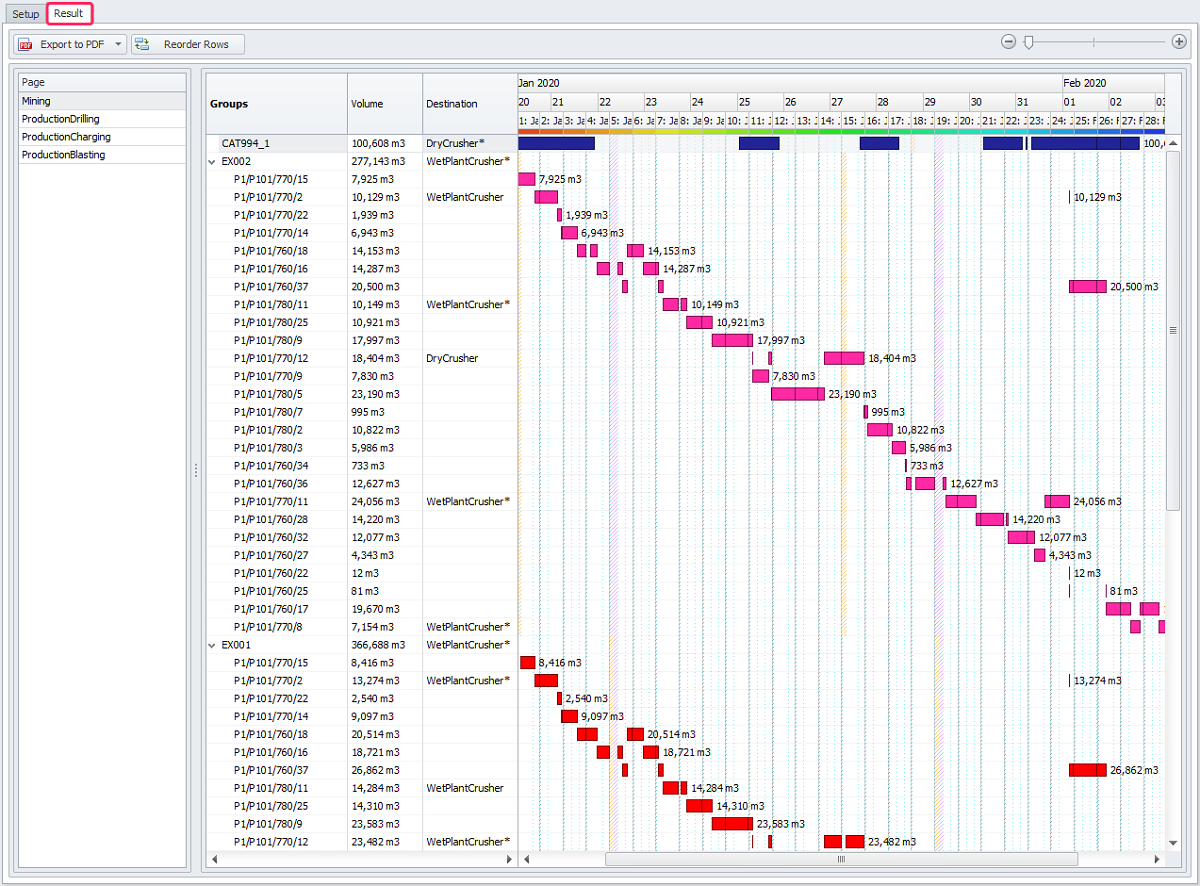Switch to the Setup tab
The width and height of the screenshot is (1200, 886).
pos(26,14)
